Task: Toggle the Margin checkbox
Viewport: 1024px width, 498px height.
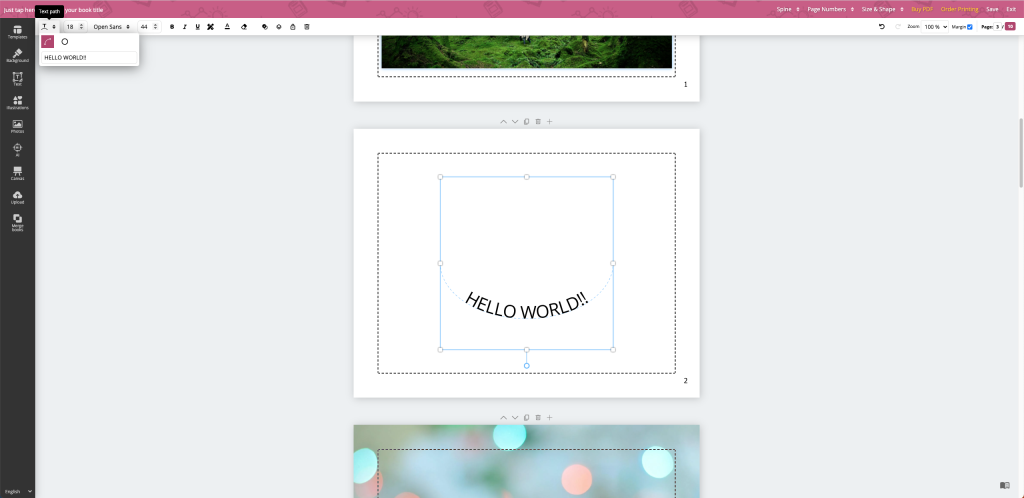Action: pos(969,27)
